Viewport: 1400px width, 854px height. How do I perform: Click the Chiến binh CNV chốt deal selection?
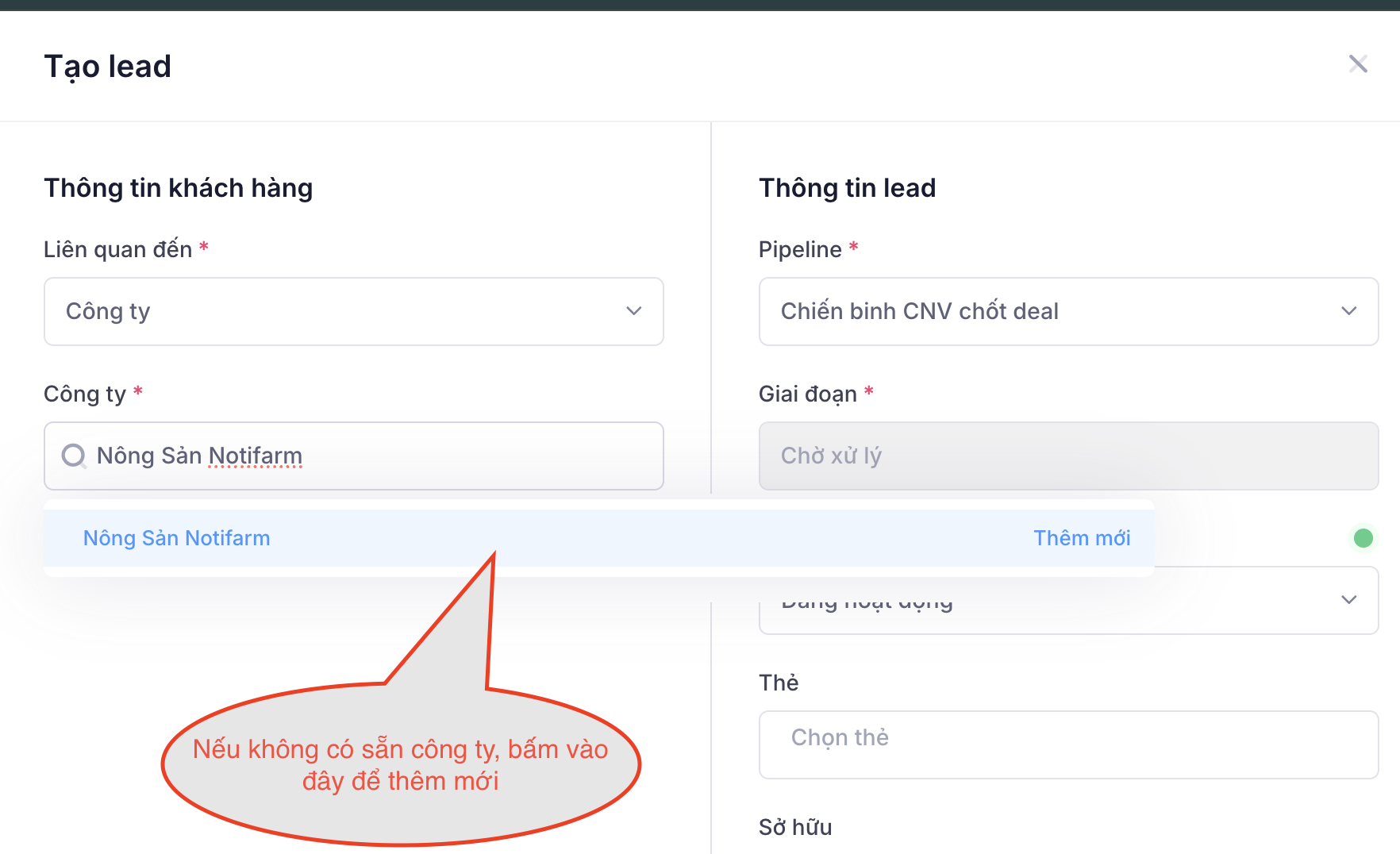(919, 311)
